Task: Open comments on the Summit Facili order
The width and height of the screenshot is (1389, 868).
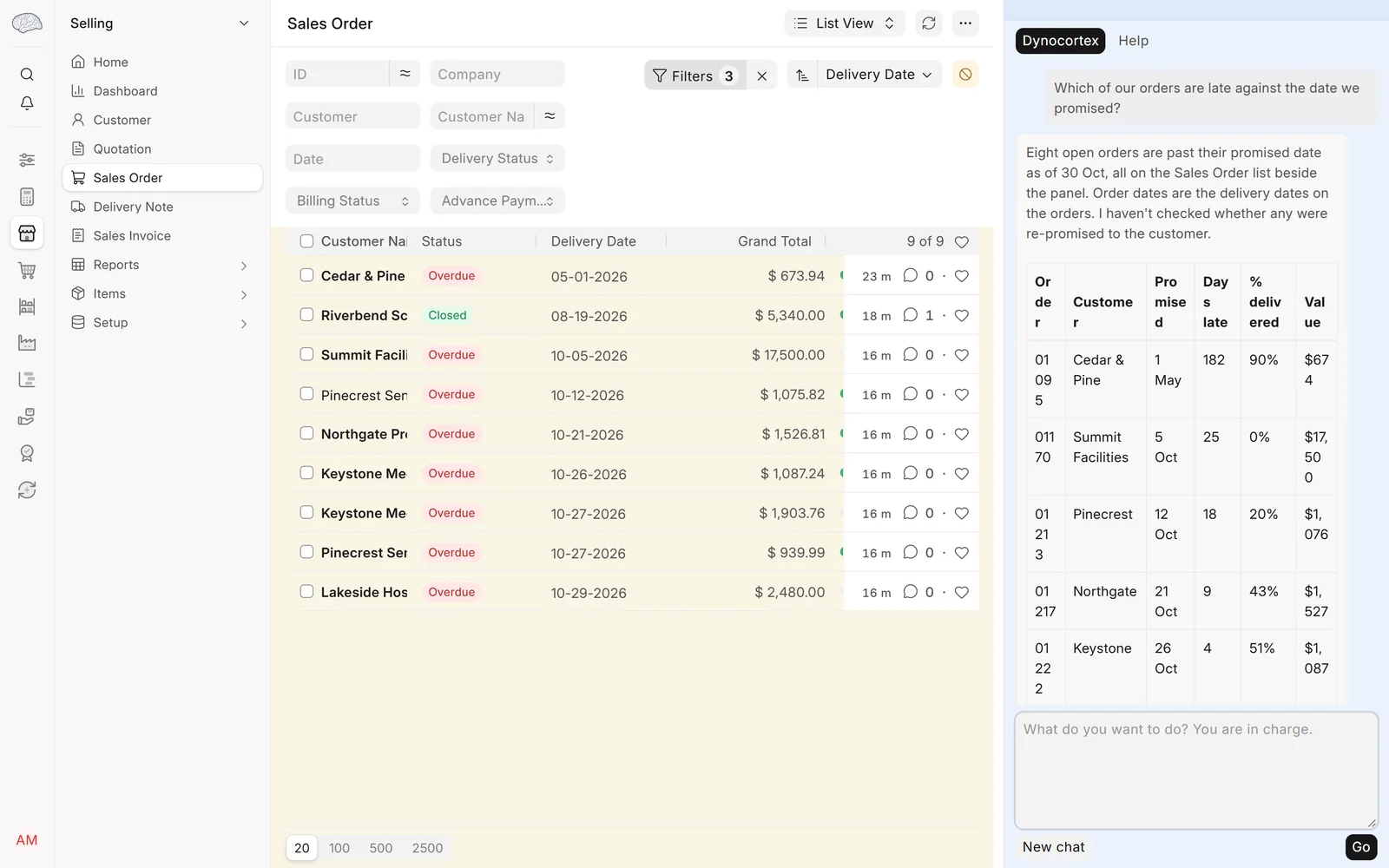Action: (x=910, y=355)
